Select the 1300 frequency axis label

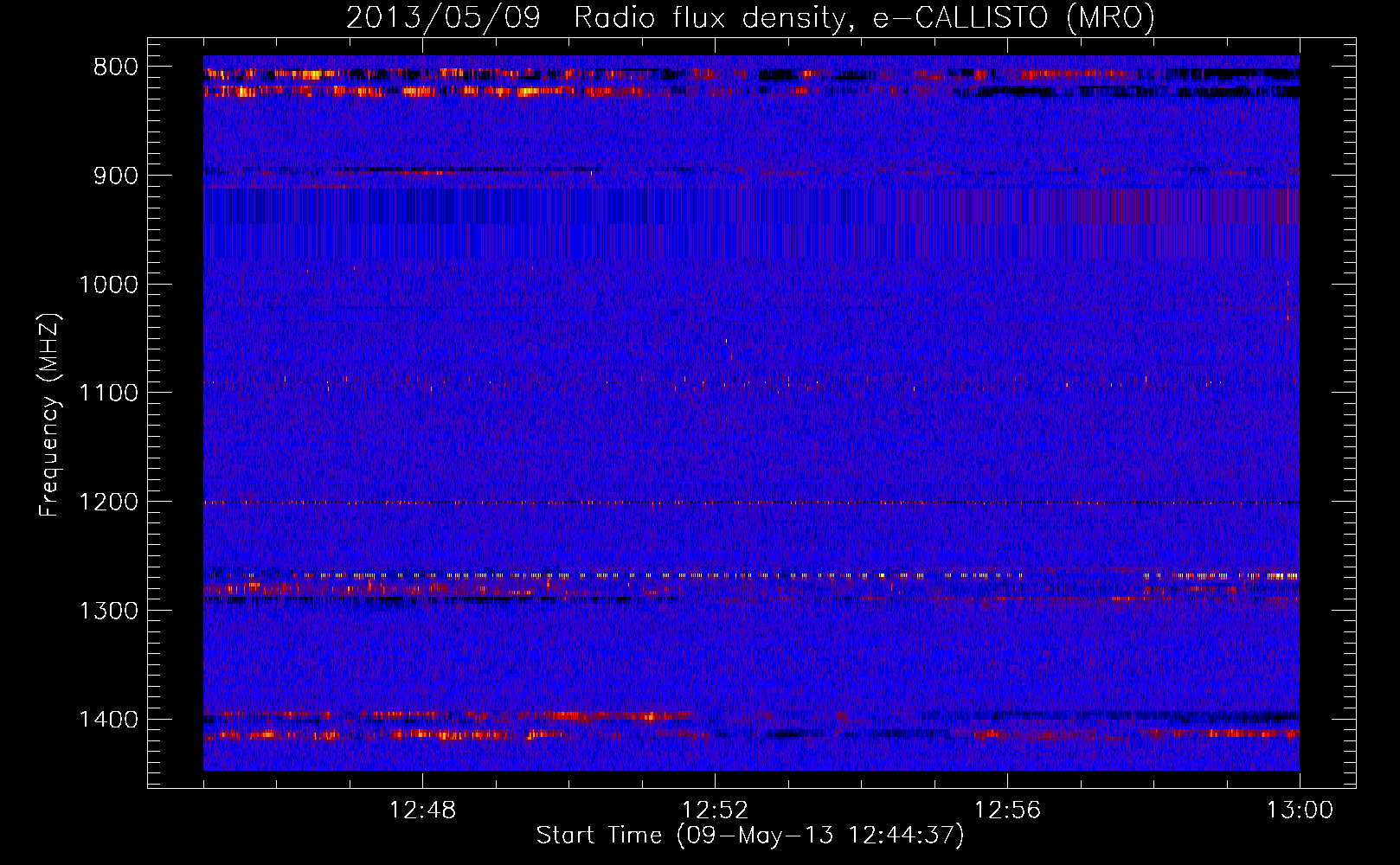(109, 611)
